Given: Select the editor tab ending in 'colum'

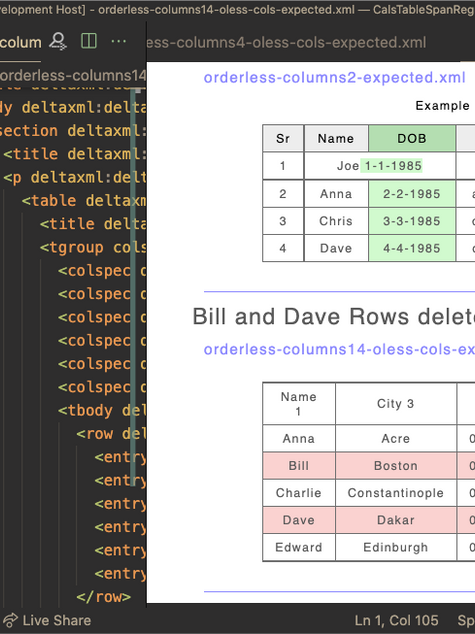Looking at the screenshot, I should coord(21,42).
